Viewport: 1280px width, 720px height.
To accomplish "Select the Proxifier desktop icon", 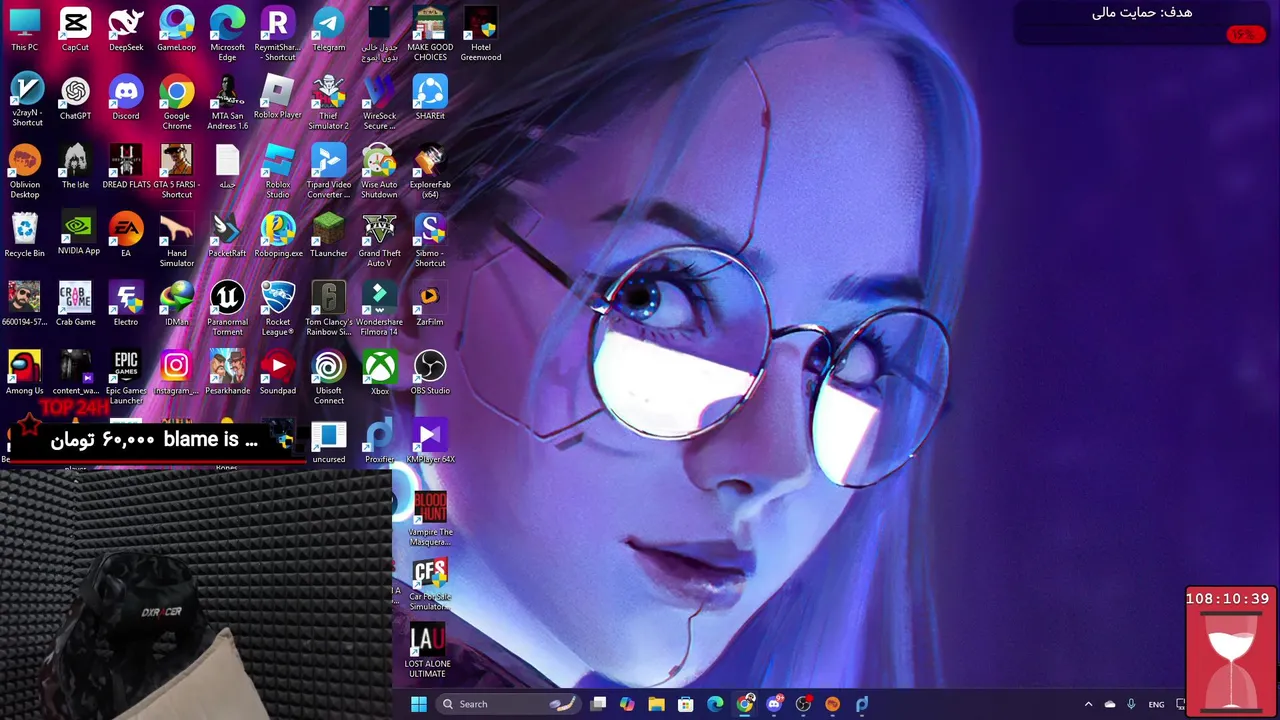I will (x=380, y=442).
